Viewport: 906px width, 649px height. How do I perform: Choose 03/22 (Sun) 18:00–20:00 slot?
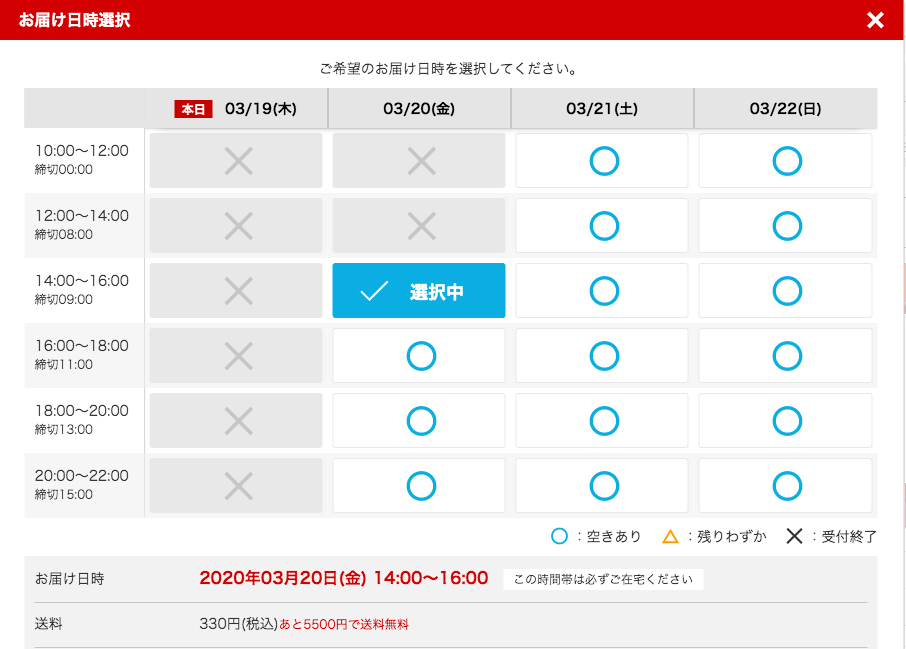[786, 421]
